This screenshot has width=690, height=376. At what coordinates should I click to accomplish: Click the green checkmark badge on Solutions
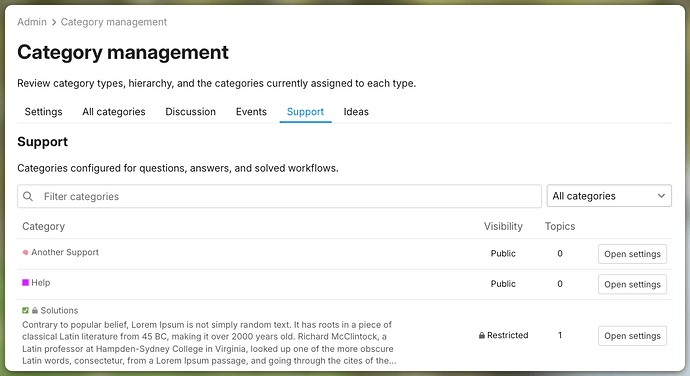25,310
